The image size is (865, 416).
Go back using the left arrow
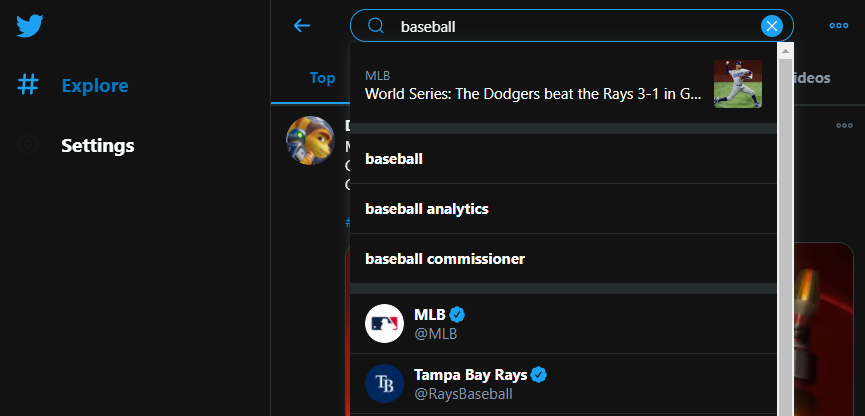(302, 26)
